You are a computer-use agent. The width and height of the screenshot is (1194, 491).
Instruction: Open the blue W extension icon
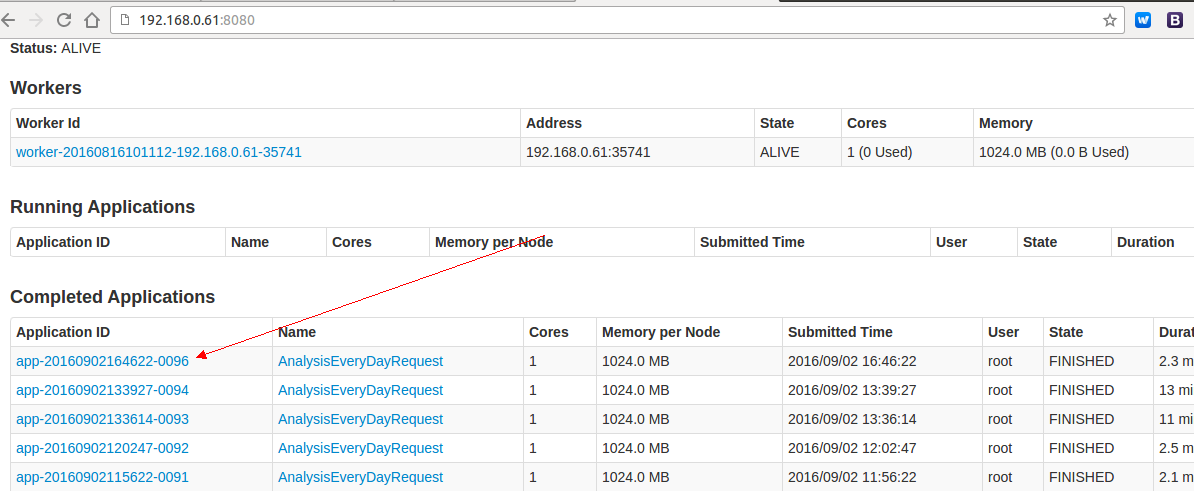(1143, 20)
